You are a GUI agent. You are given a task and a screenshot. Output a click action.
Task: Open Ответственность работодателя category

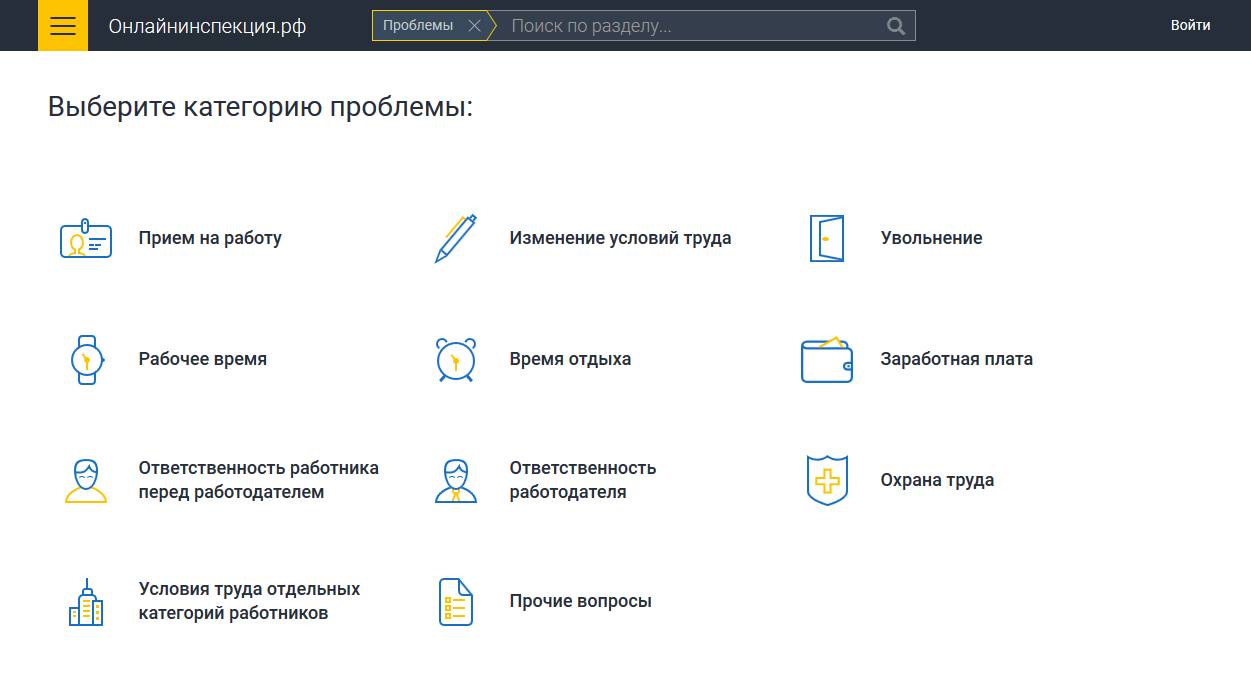[x=582, y=480]
